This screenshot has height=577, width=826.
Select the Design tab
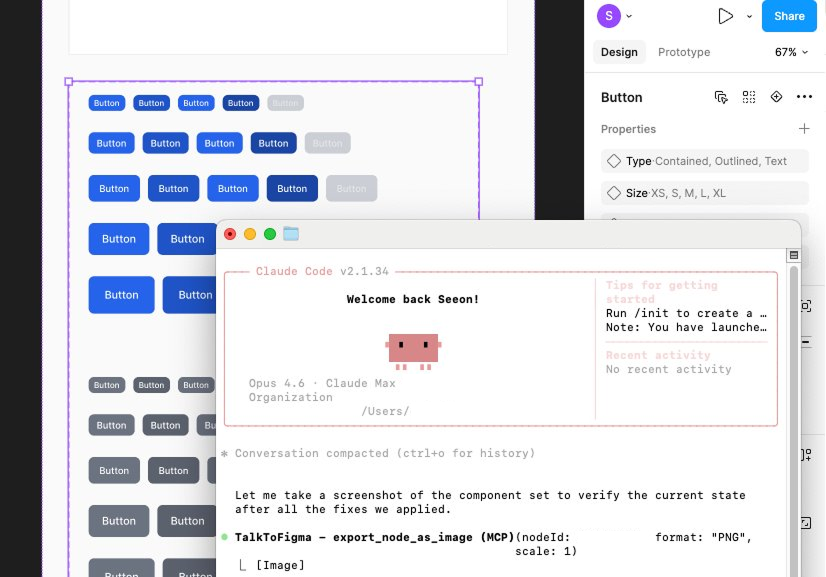pos(619,51)
